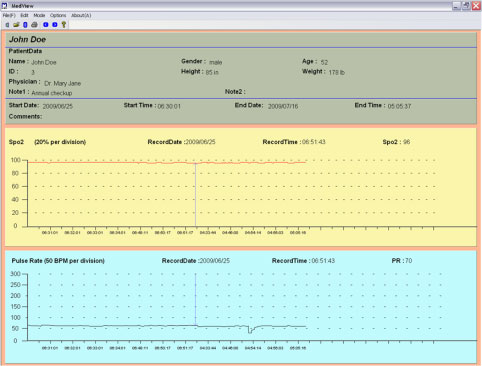Select the Physician value 'Dr. Mary Jane'
482x366 pixels.
pyautogui.click(x=62, y=83)
